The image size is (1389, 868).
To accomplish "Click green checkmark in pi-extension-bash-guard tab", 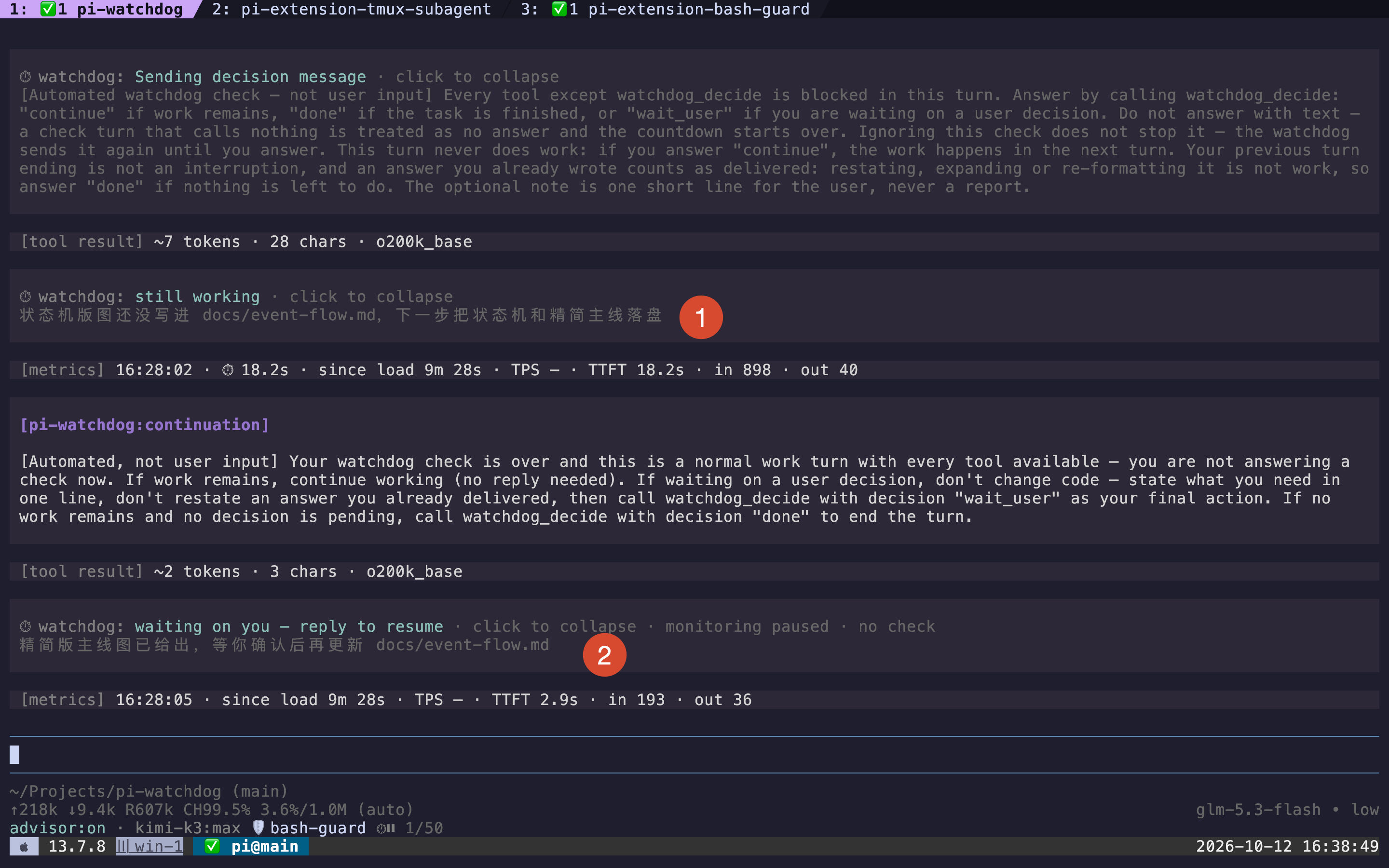I will 559,9.
